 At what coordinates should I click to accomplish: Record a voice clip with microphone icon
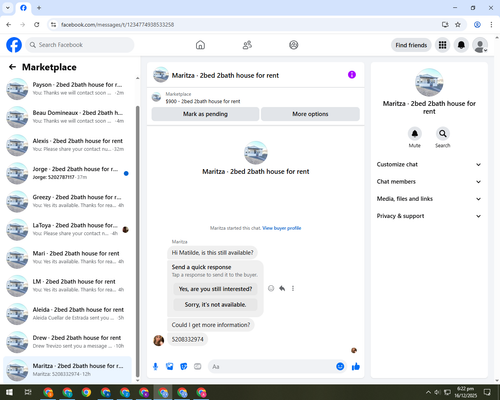pos(155,367)
